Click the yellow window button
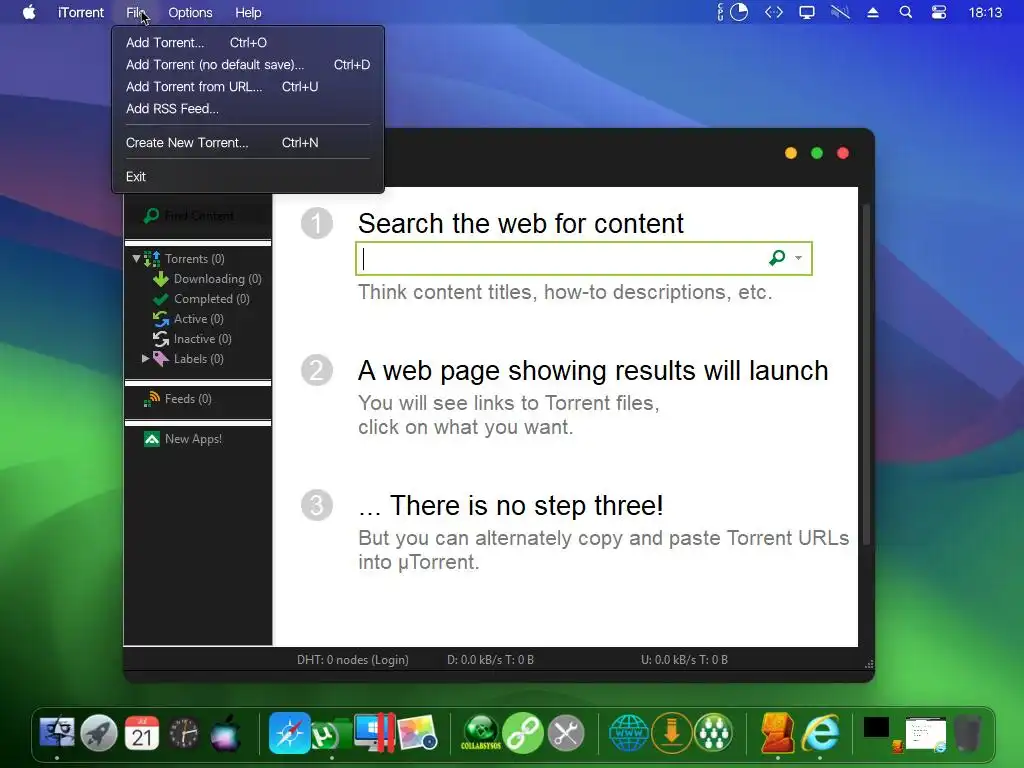Screen dimensions: 1024x768 [x=791, y=153]
